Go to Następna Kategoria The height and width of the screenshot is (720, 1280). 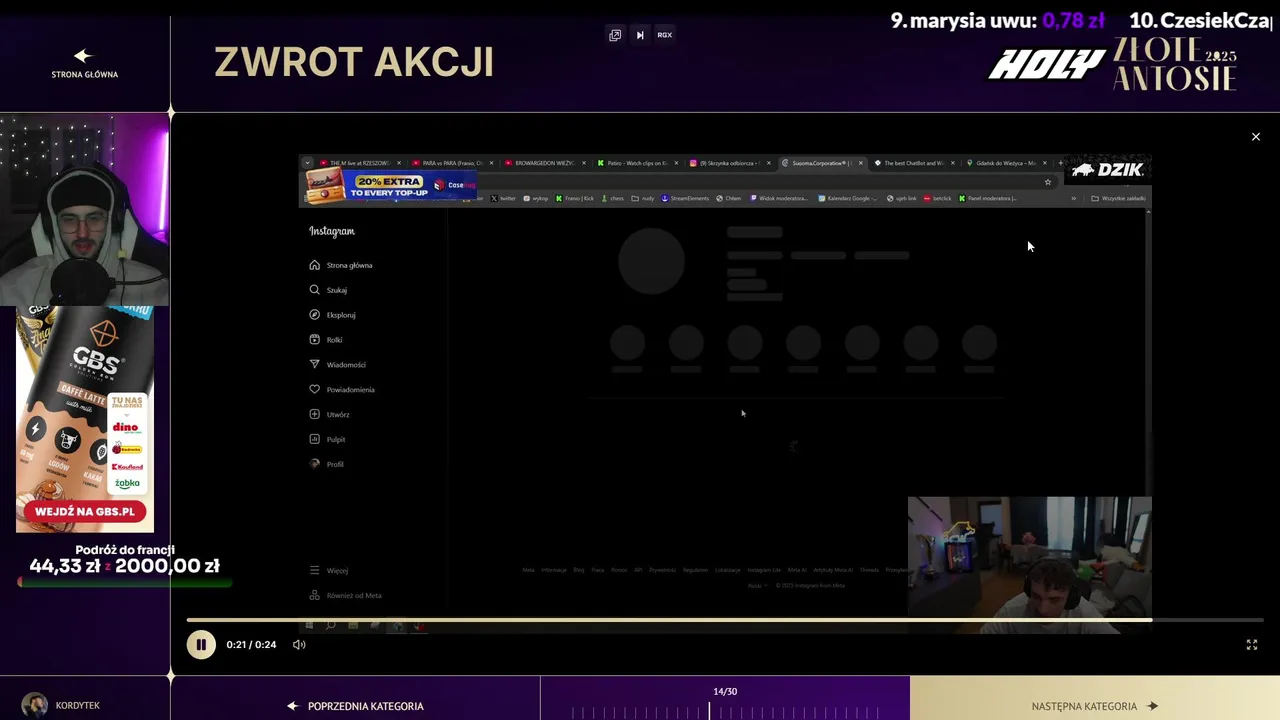point(1095,706)
